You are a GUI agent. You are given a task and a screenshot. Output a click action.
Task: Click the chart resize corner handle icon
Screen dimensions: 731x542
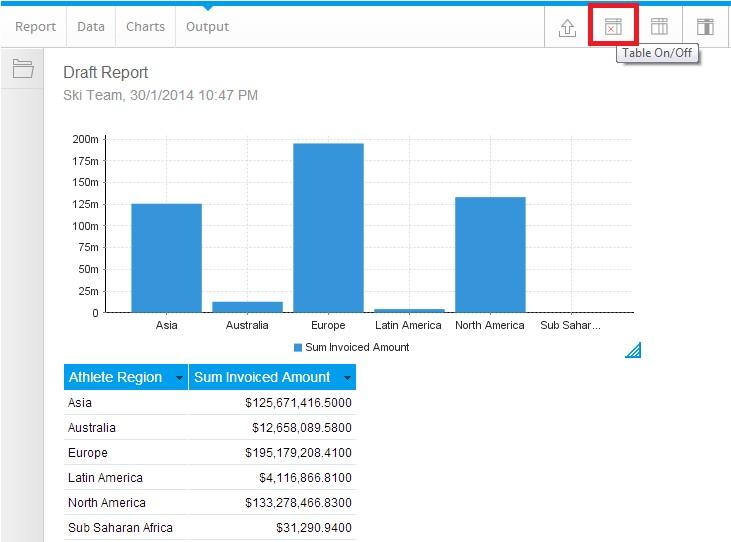633,350
